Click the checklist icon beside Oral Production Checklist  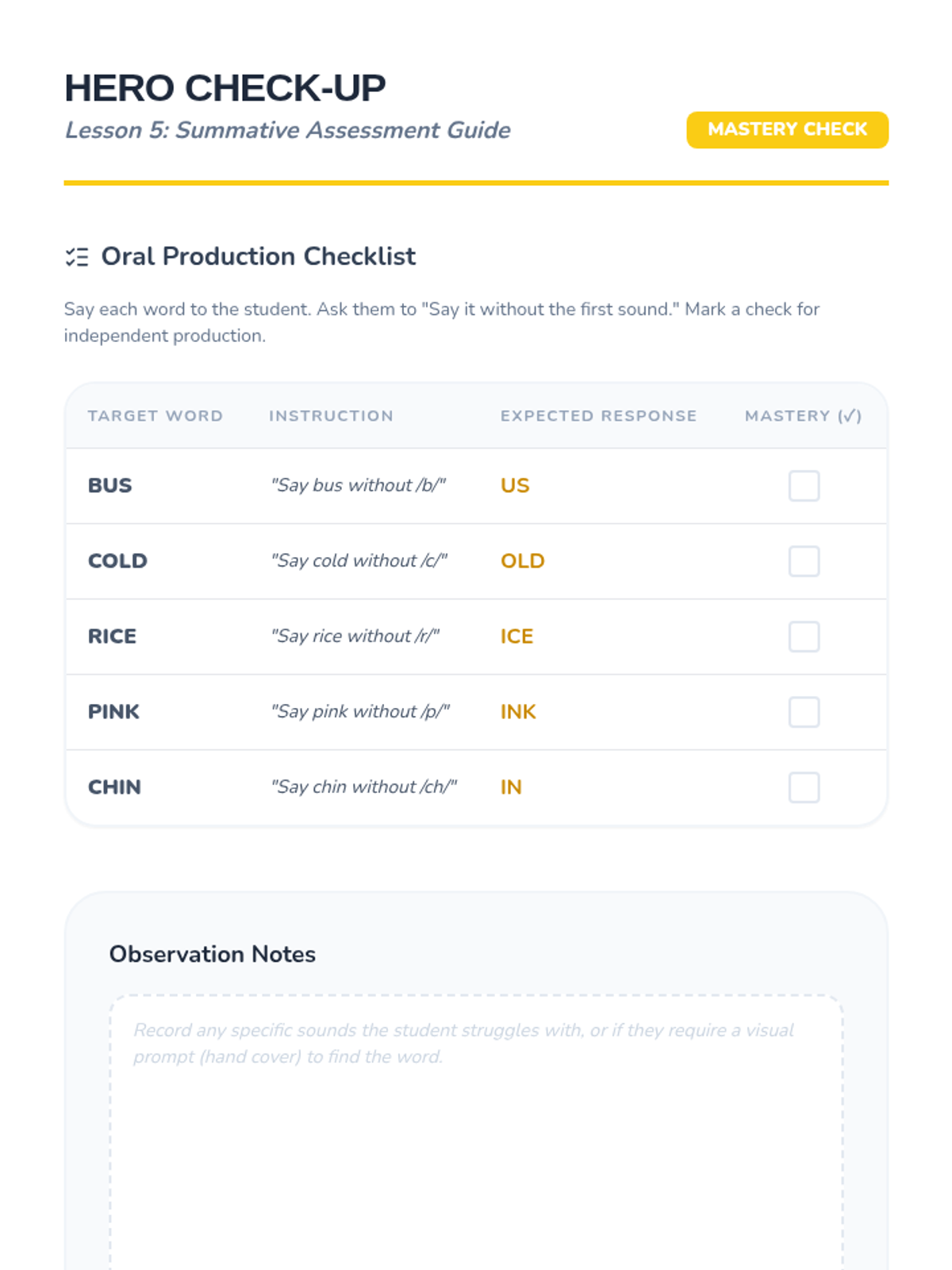tap(77, 256)
